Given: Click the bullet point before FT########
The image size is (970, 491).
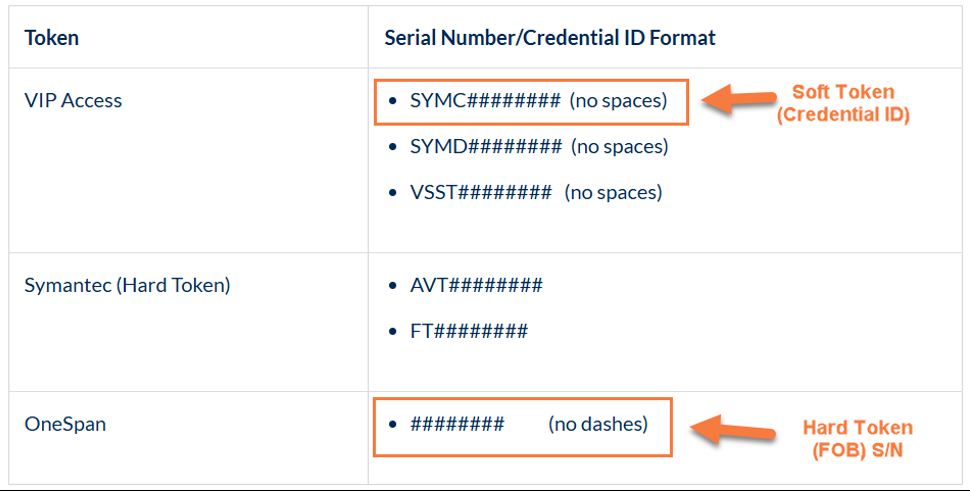Looking at the screenshot, I should pos(394,331).
